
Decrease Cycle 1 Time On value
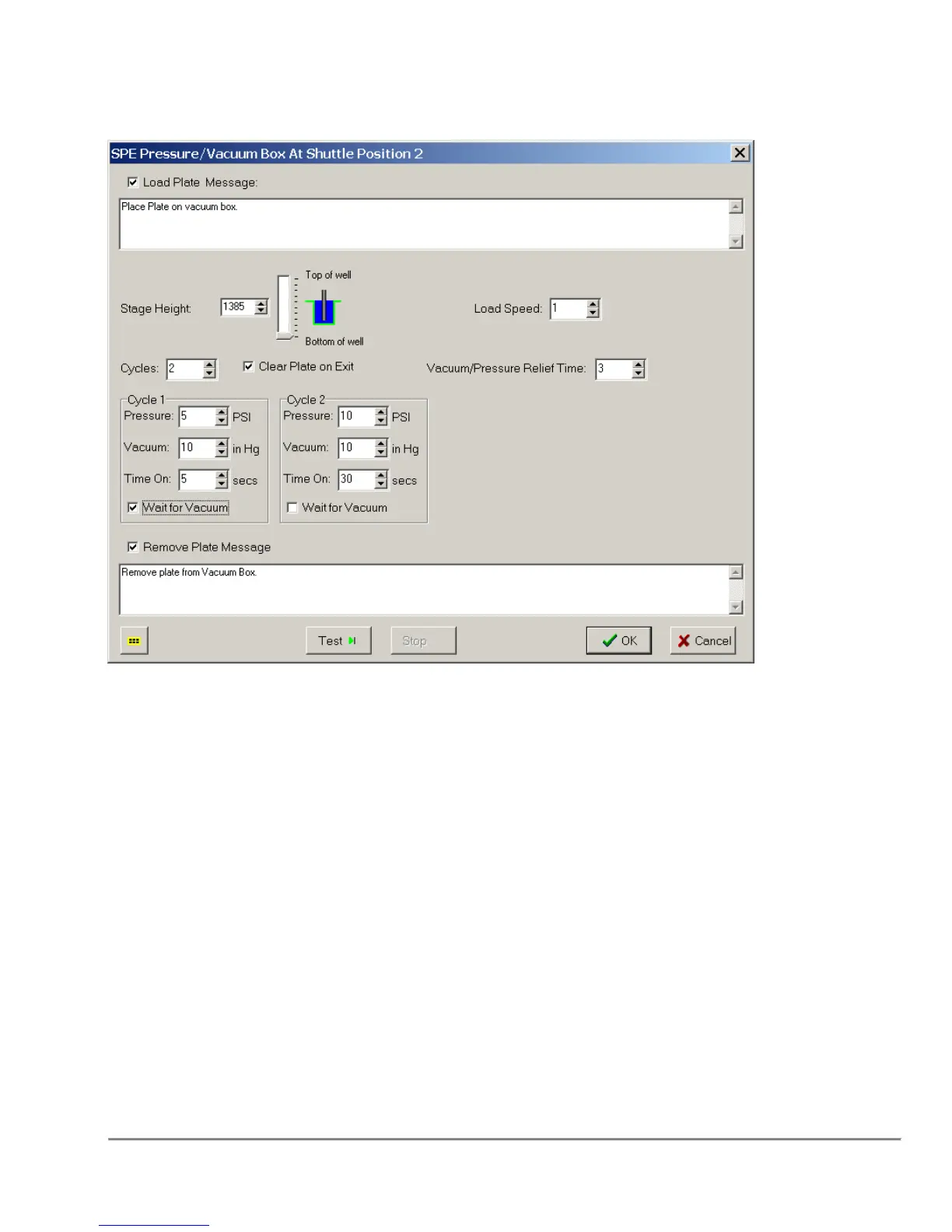click(222, 485)
